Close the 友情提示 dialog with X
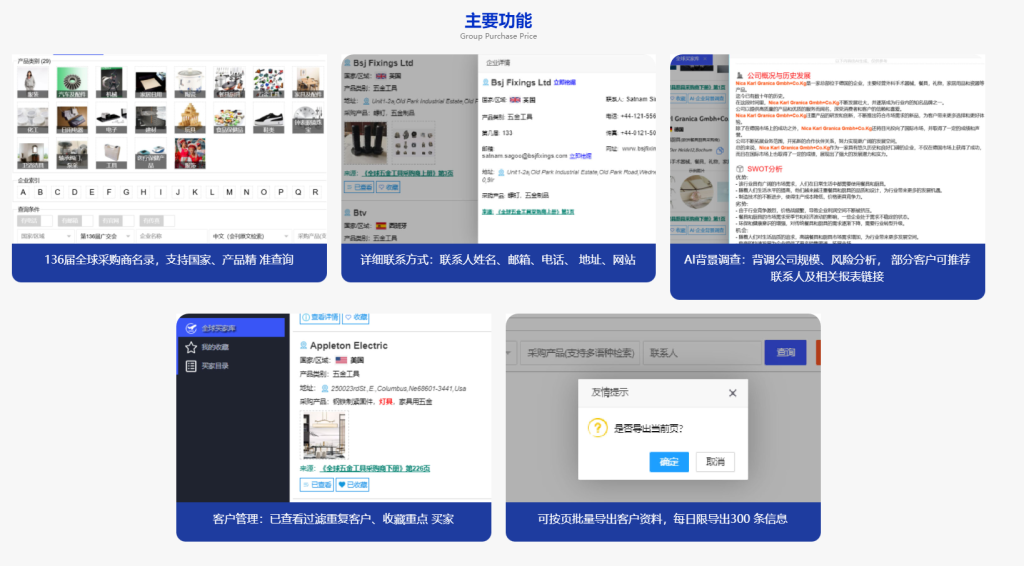The image size is (1024, 566). [731, 393]
